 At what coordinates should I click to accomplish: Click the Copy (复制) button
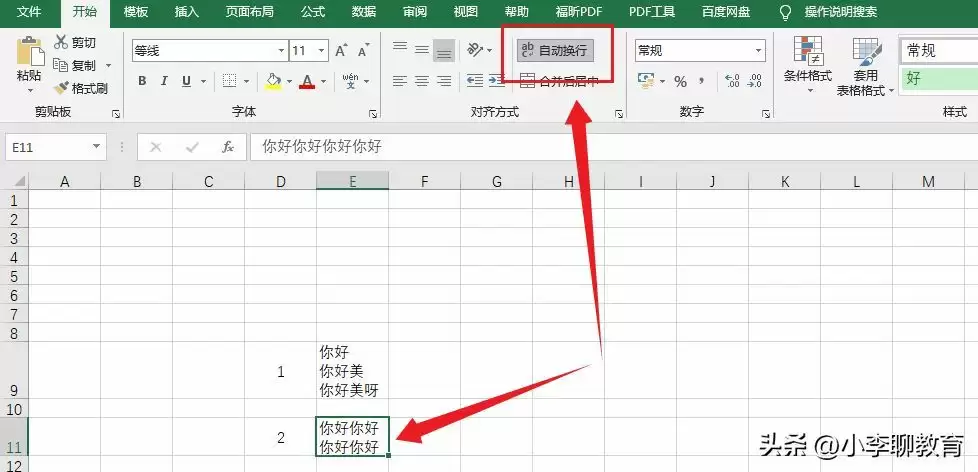(x=75, y=65)
